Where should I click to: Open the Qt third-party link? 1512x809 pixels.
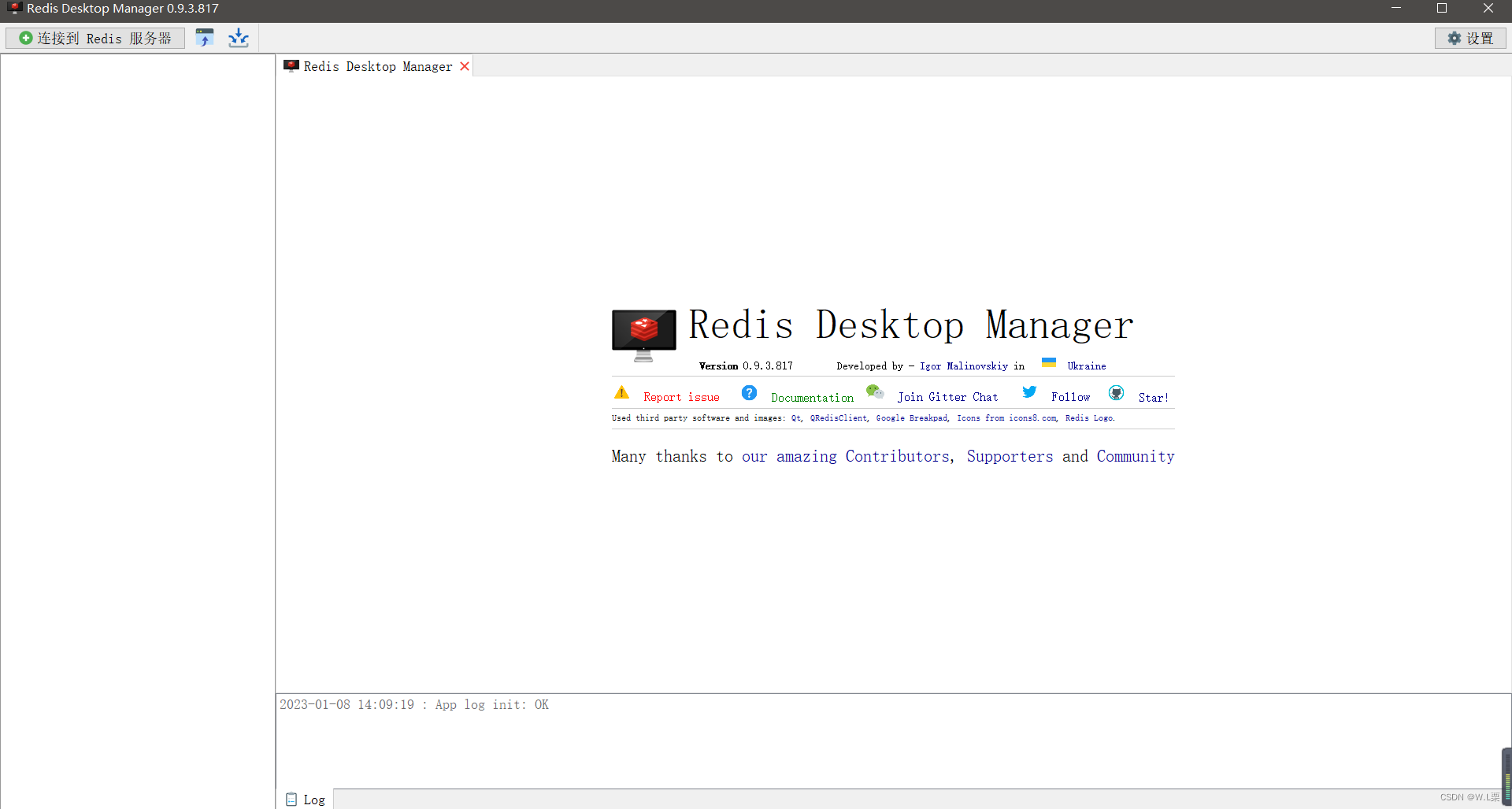pyautogui.click(x=797, y=418)
